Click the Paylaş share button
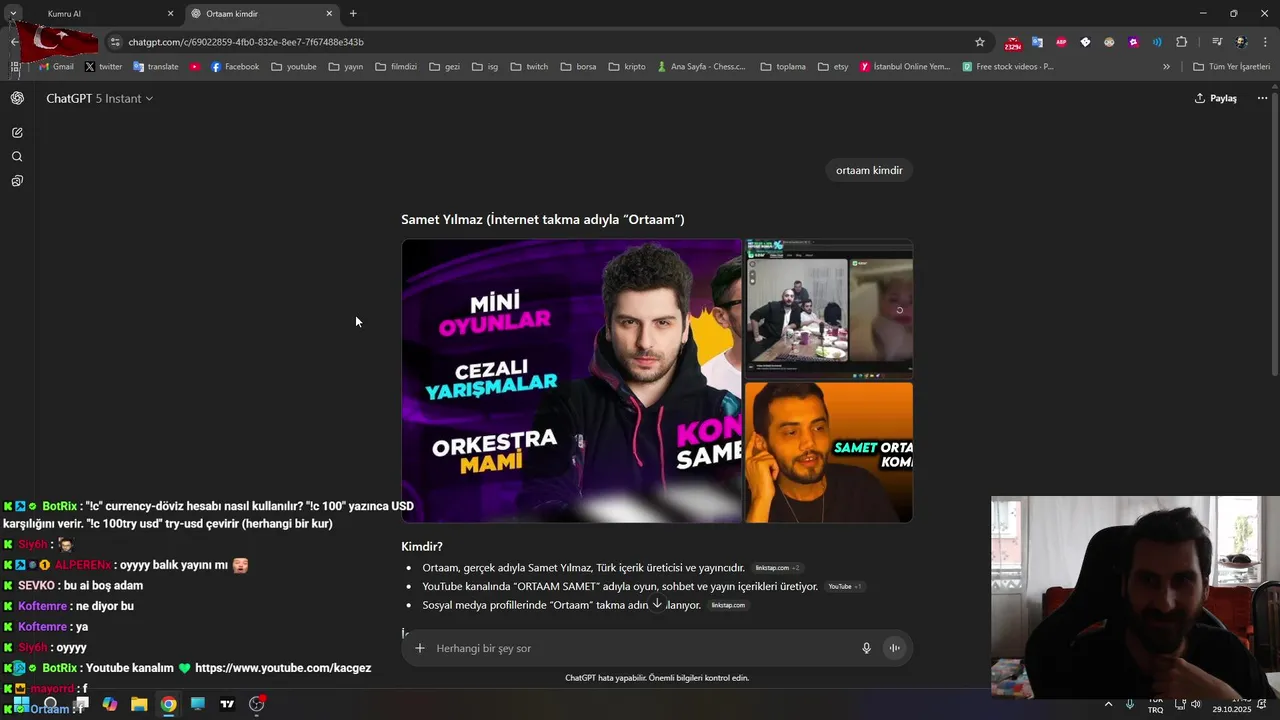The width and height of the screenshot is (1280, 720). (1216, 98)
